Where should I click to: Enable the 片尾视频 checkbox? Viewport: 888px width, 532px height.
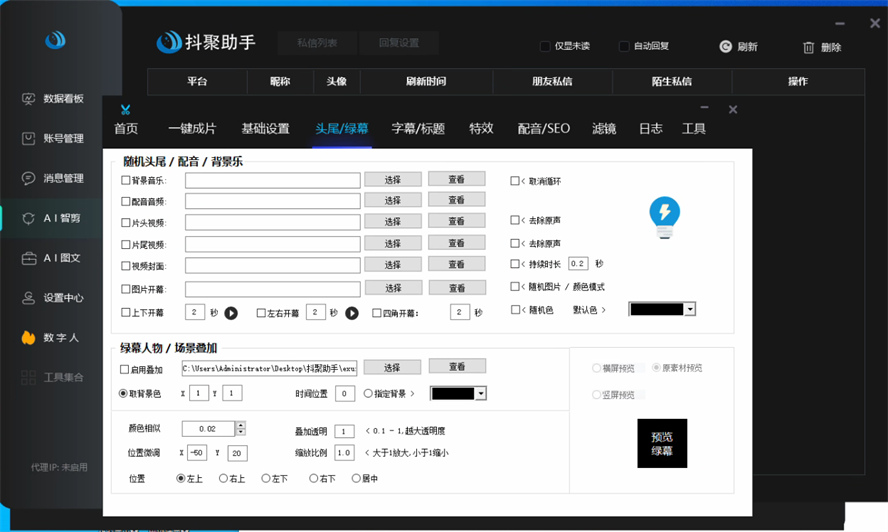point(126,245)
